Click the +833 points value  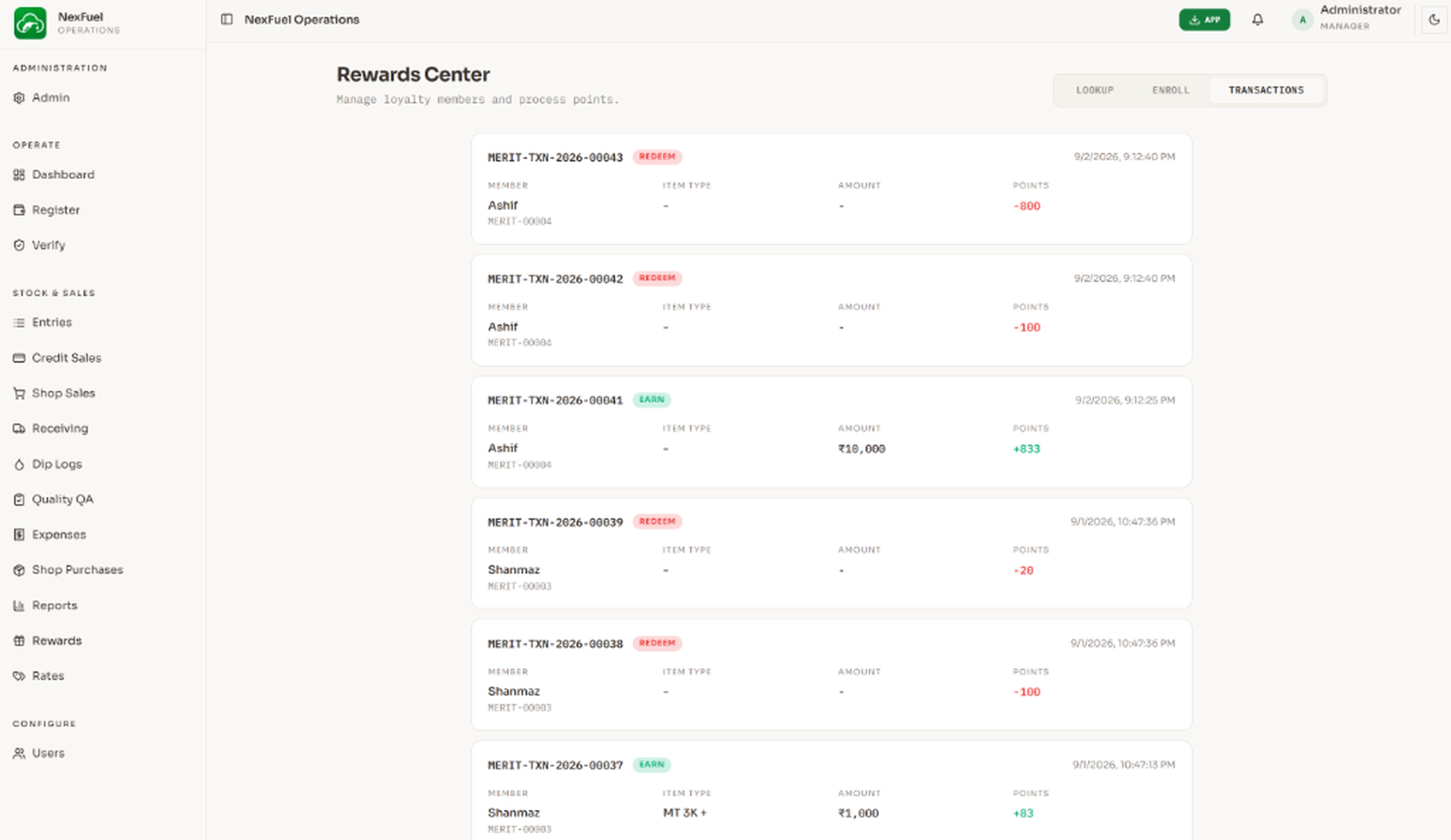(x=1027, y=449)
